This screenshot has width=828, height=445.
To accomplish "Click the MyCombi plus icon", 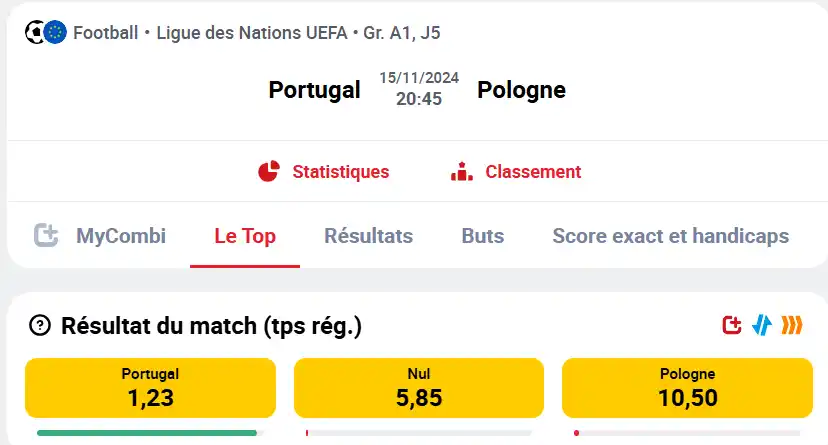I will click(46, 235).
